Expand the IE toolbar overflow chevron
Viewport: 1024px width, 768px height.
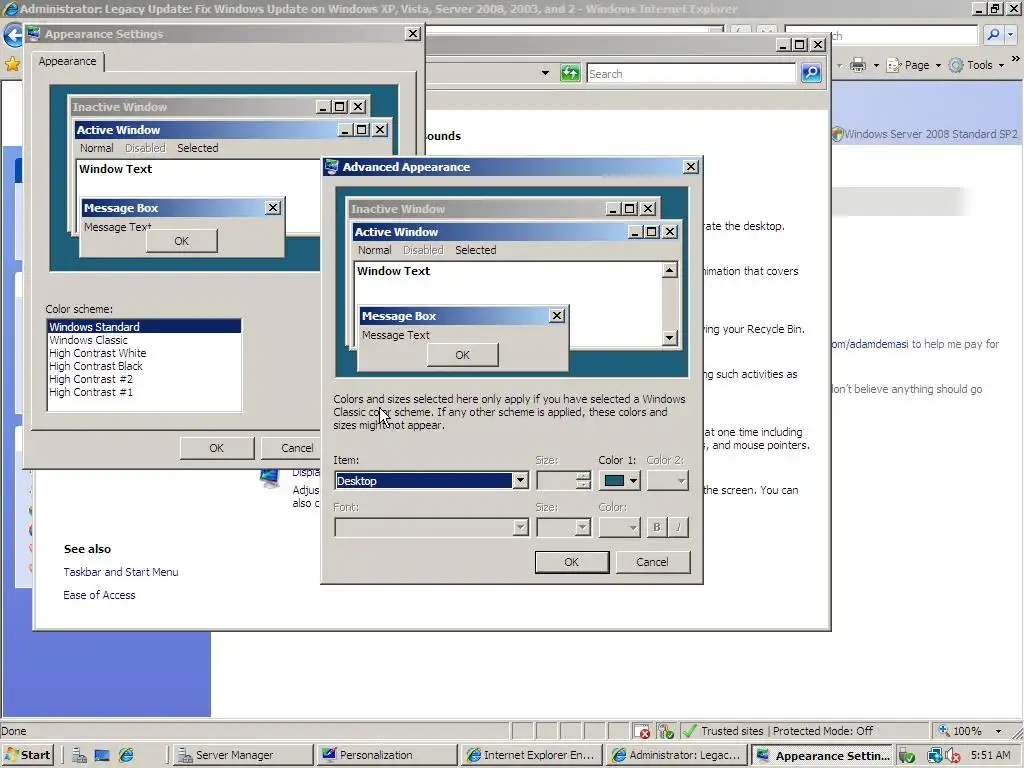pyautogui.click(x=1016, y=59)
